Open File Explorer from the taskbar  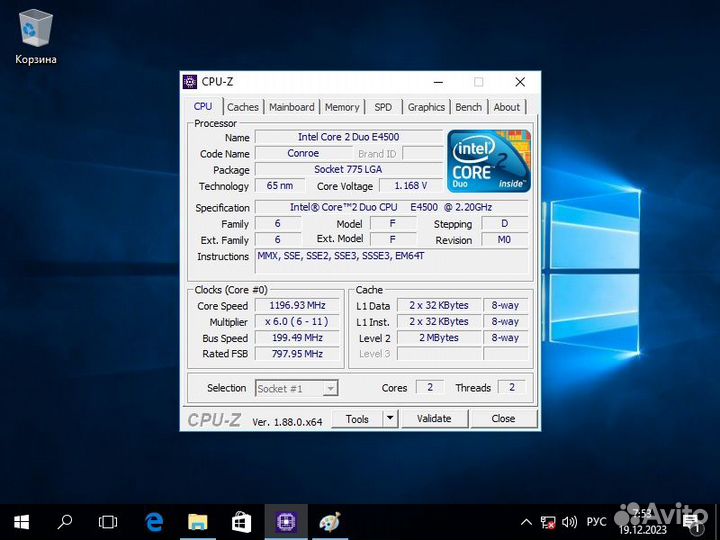tap(198, 522)
